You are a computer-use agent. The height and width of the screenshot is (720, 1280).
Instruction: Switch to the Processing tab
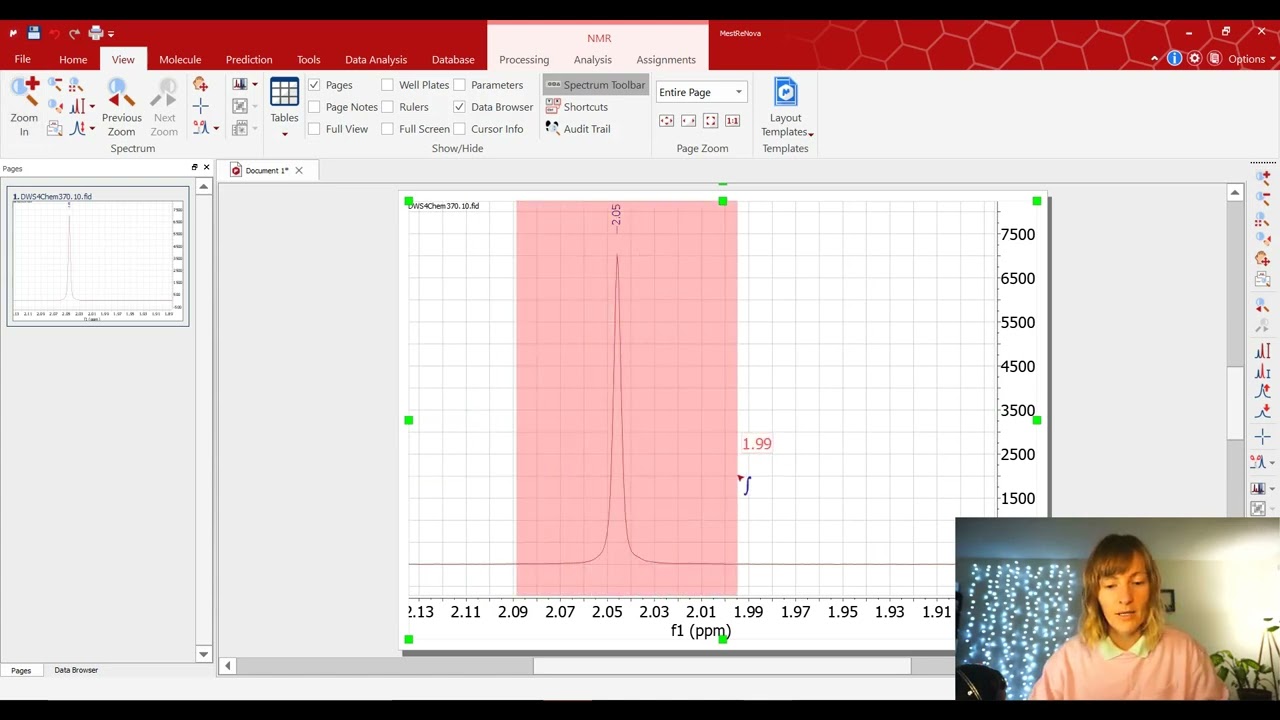(x=524, y=59)
